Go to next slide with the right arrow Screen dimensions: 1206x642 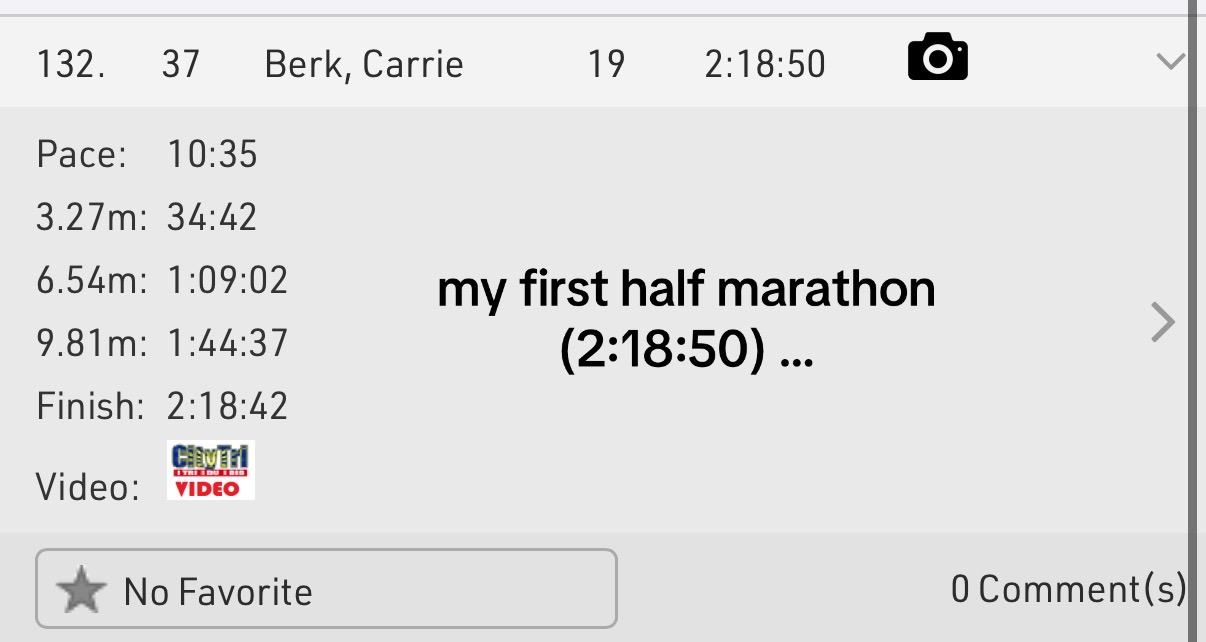[x=1162, y=322]
